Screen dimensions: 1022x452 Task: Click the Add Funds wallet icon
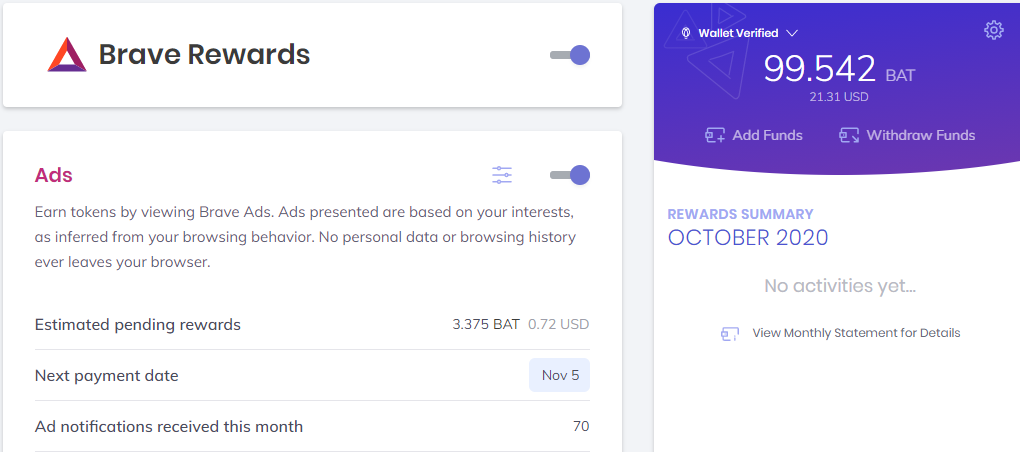point(715,135)
